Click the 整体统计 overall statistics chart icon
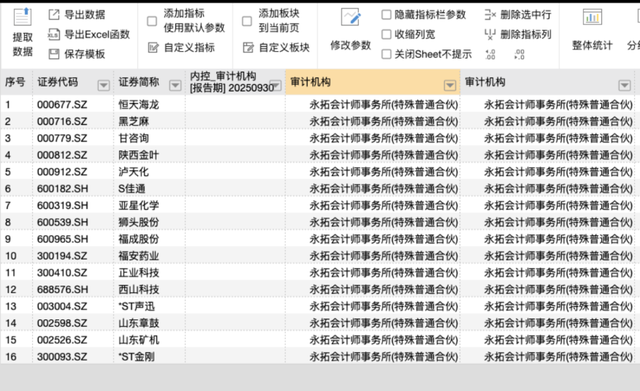 pos(592,17)
